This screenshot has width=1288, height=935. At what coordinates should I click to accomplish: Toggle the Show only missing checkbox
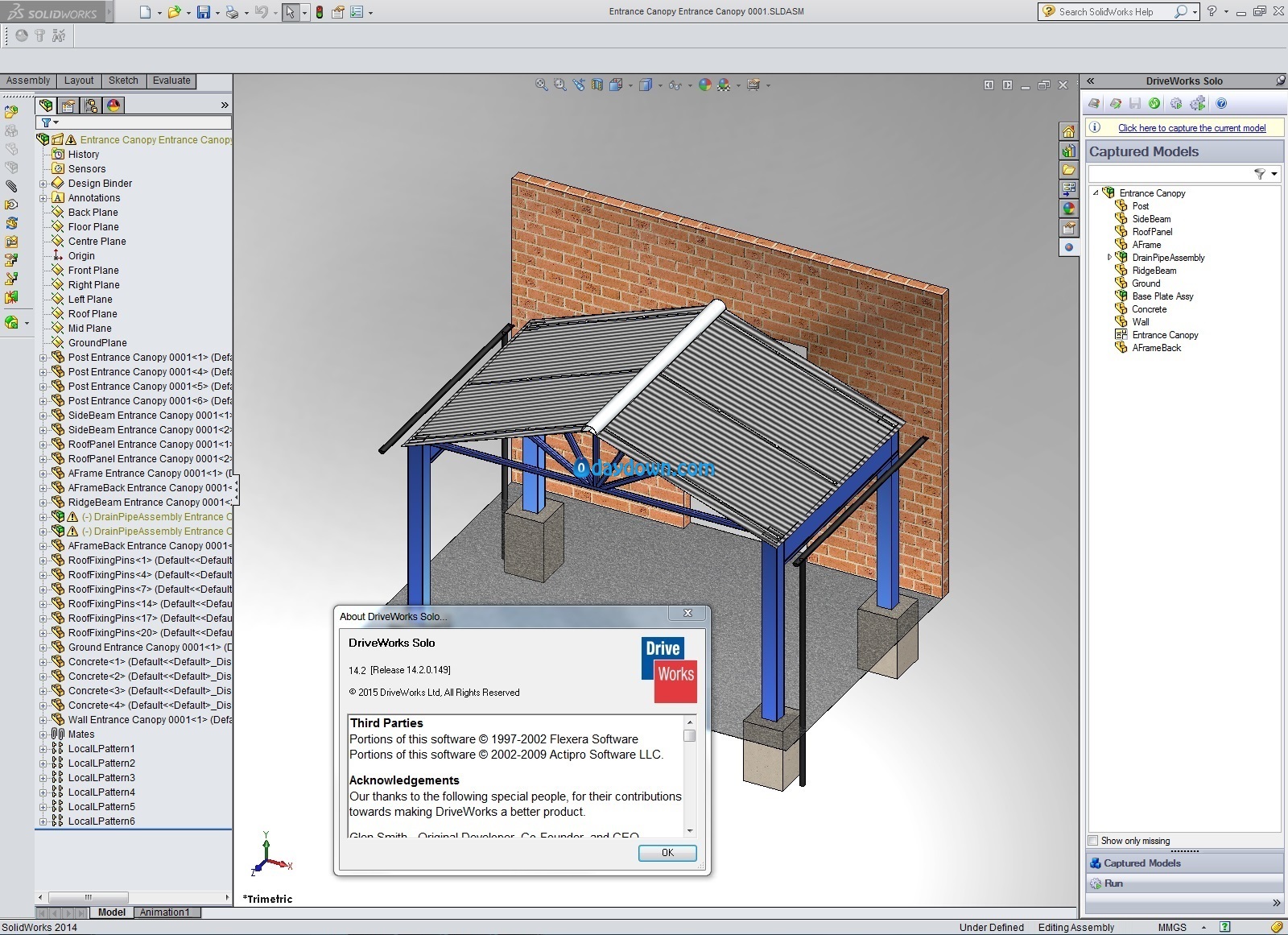coord(1093,840)
